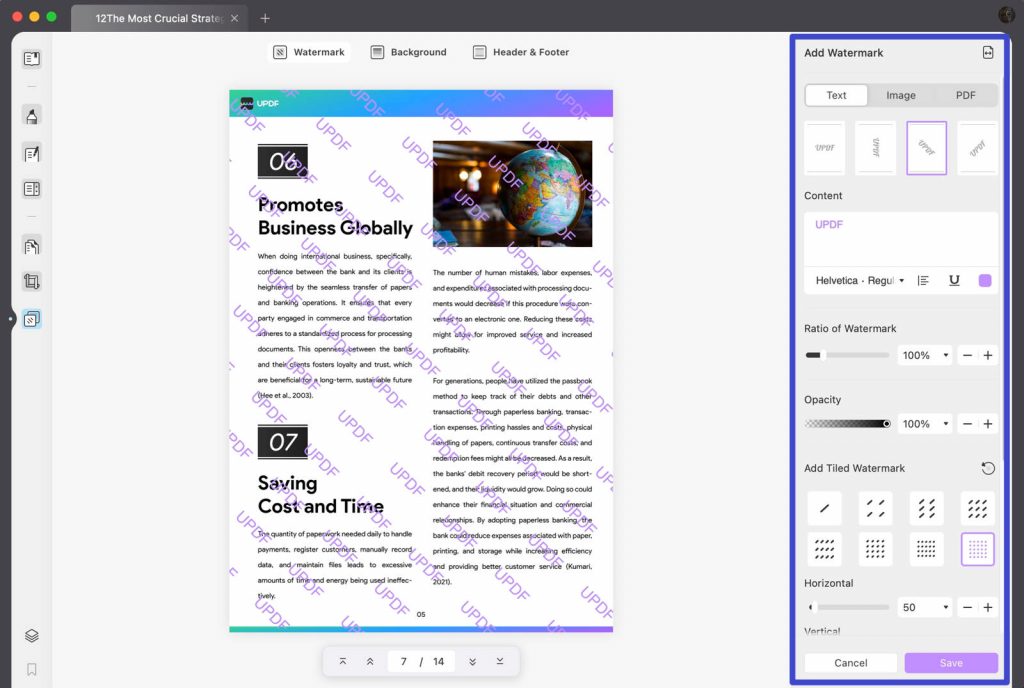
Task: Select horizontal UPDF watermark layout thumbnail
Action: coord(825,148)
